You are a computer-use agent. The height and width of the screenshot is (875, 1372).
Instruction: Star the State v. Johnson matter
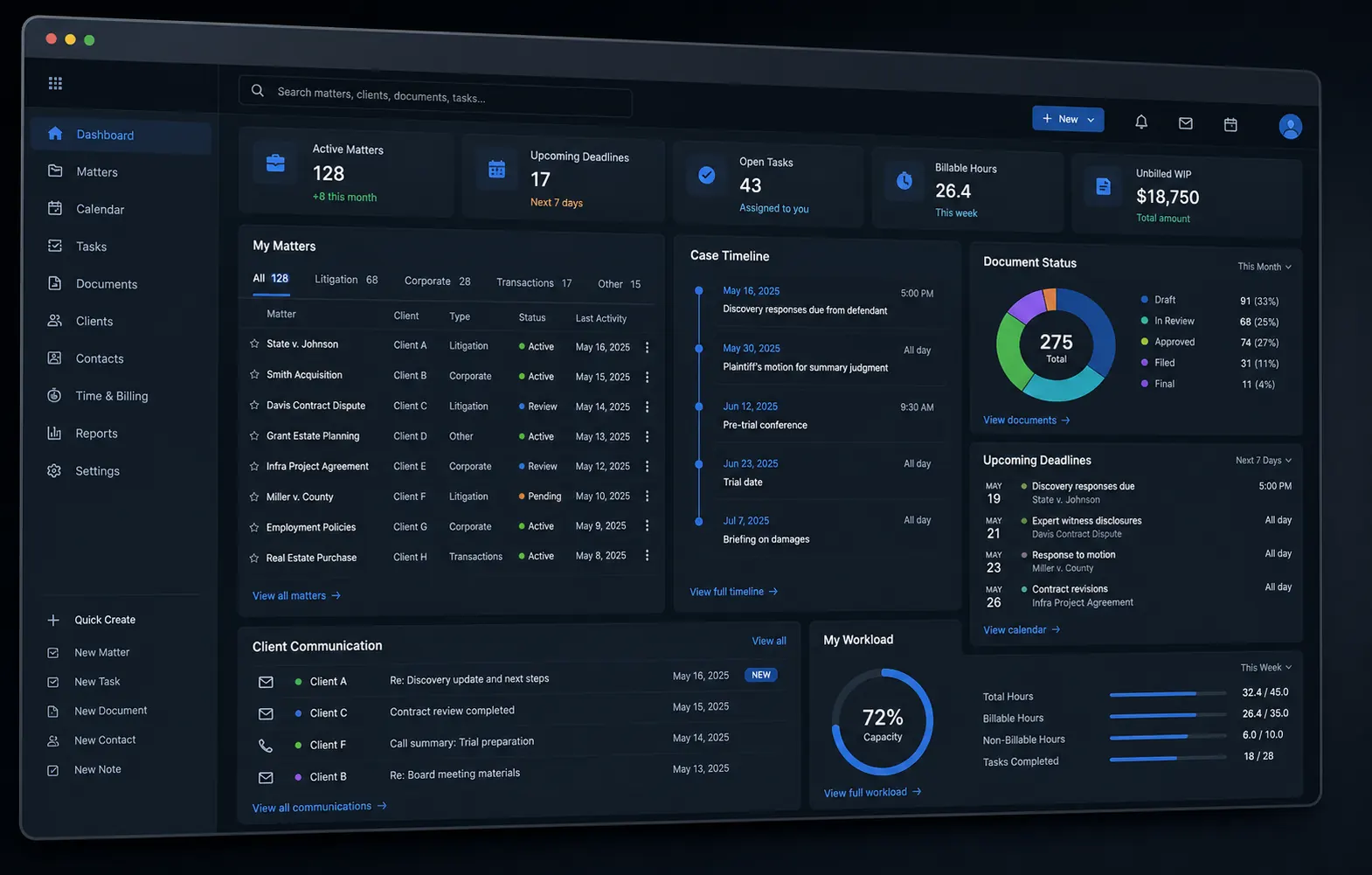tap(254, 344)
